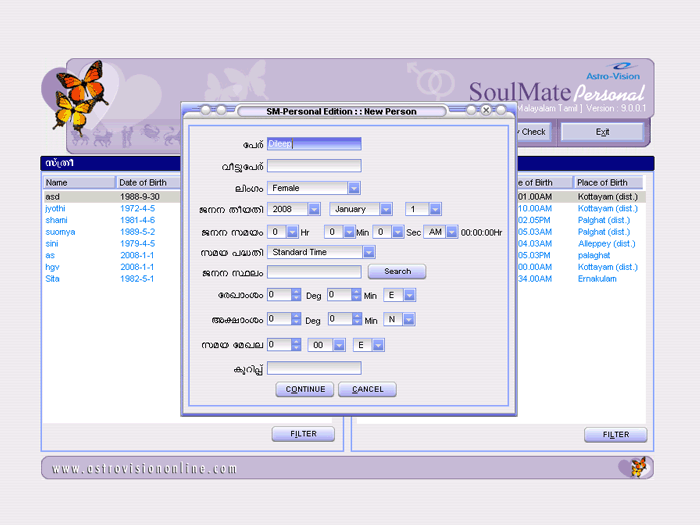Open the gender dropdown showing Female

point(354,188)
